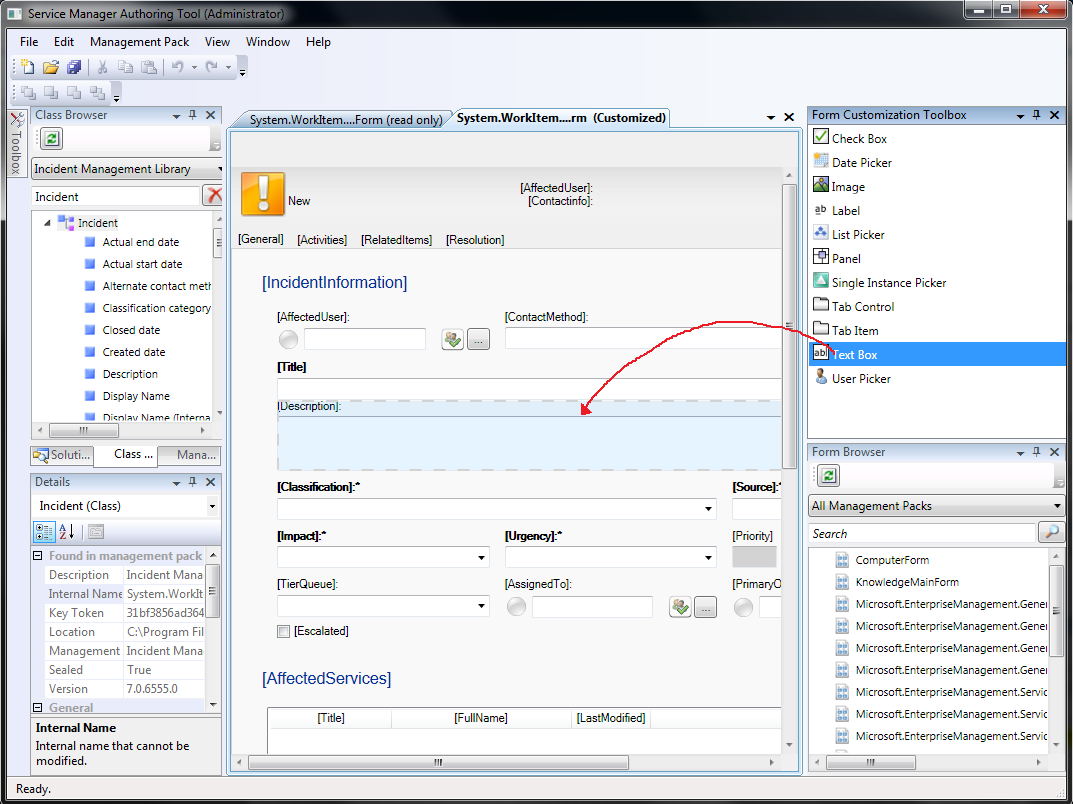
Task: Click the Title text field on form
Action: click(x=528, y=387)
